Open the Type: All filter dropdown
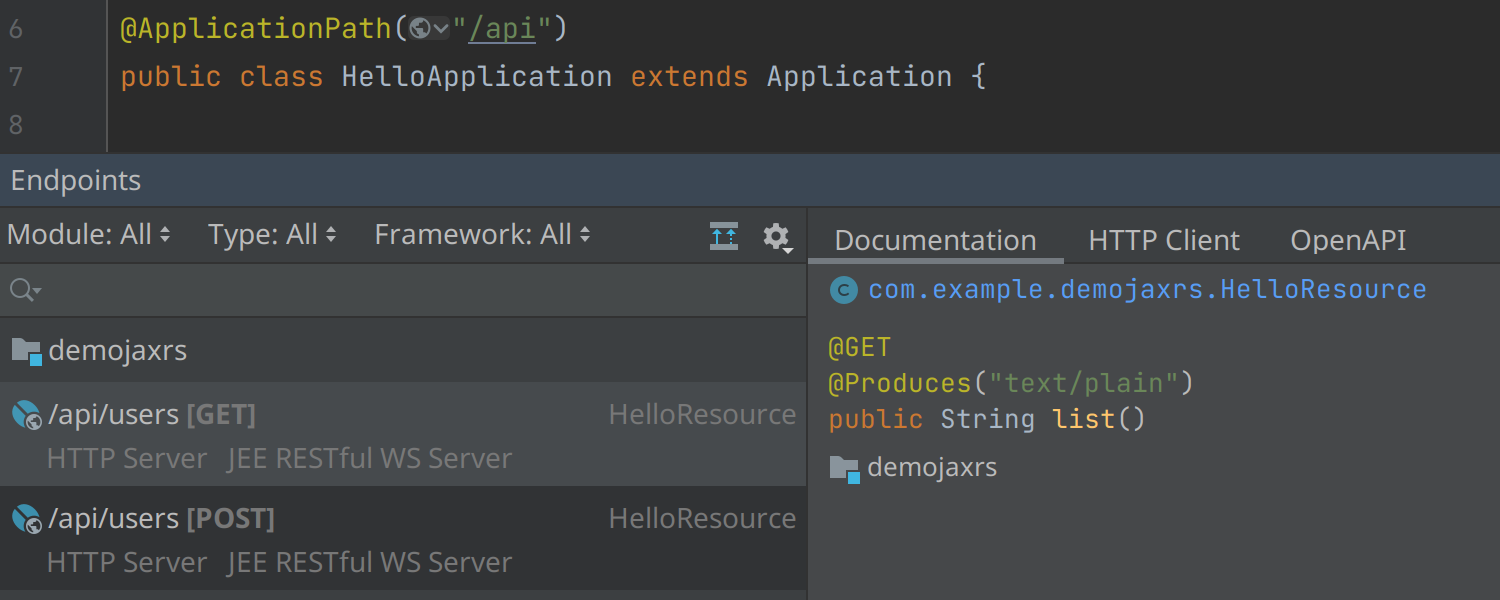 (x=272, y=235)
